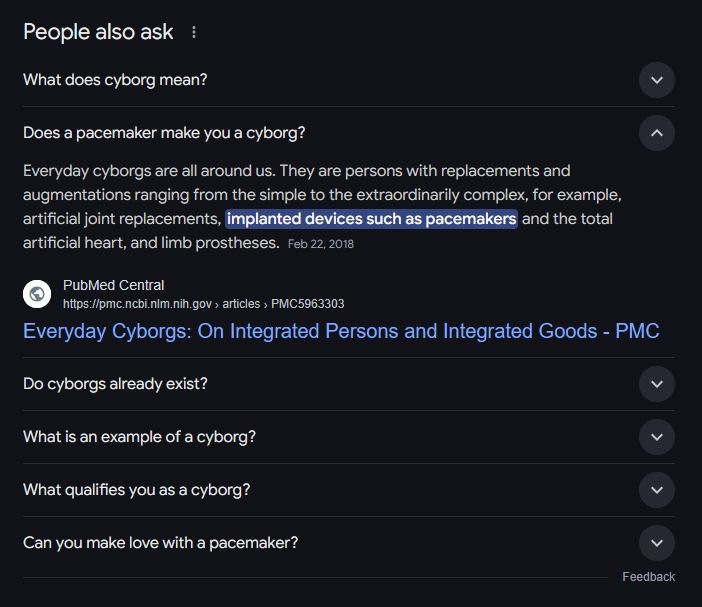
Task: Click the "Does a pacemaker make you a cyborg?" question
Action: pos(164,133)
